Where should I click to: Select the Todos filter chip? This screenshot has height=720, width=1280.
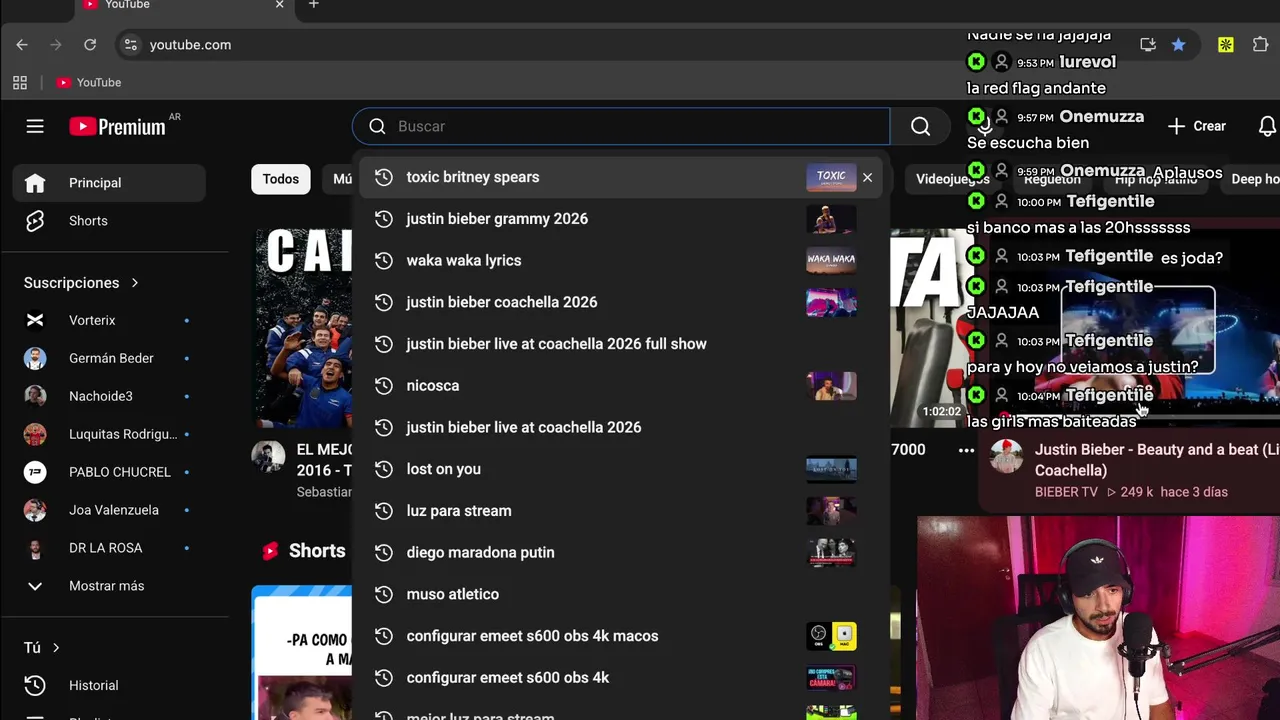pyautogui.click(x=281, y=179)
